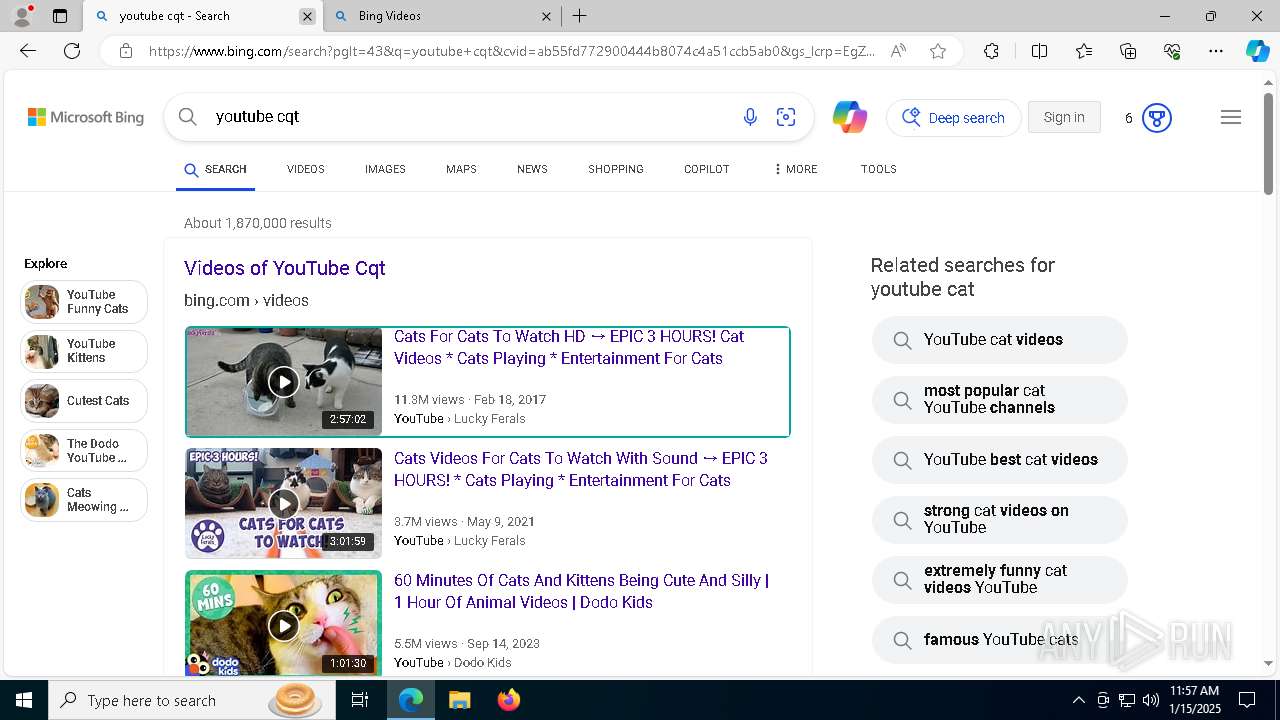
Task: Show hidden system tray icons chevron
Action: point(1078,700)
